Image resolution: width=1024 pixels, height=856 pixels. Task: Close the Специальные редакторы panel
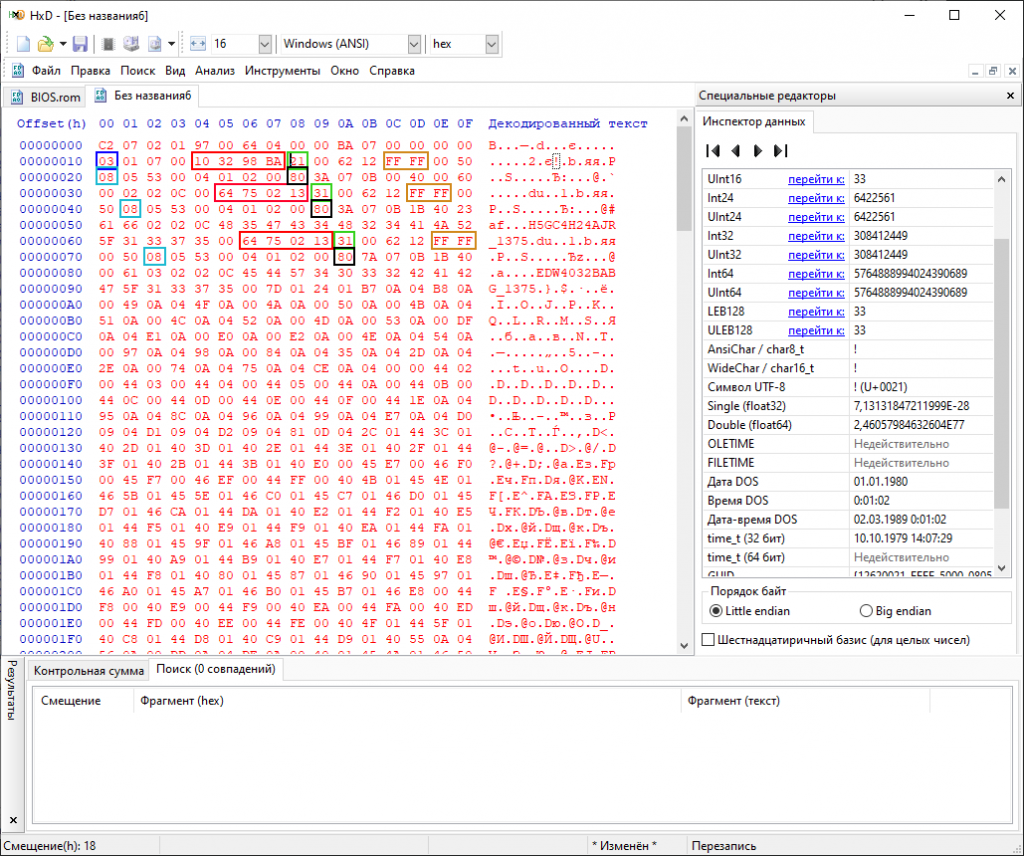(x=1010, y=95)
